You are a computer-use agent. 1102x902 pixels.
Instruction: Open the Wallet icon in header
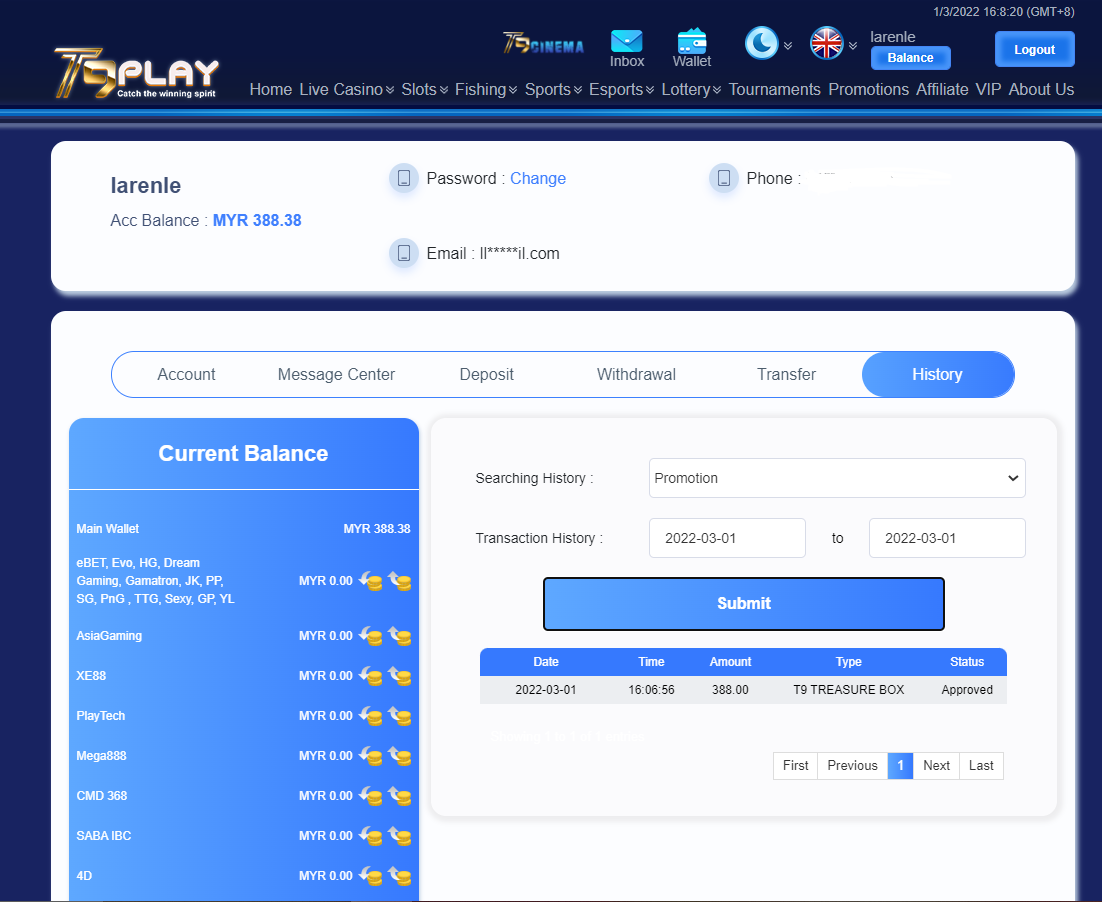692,42
